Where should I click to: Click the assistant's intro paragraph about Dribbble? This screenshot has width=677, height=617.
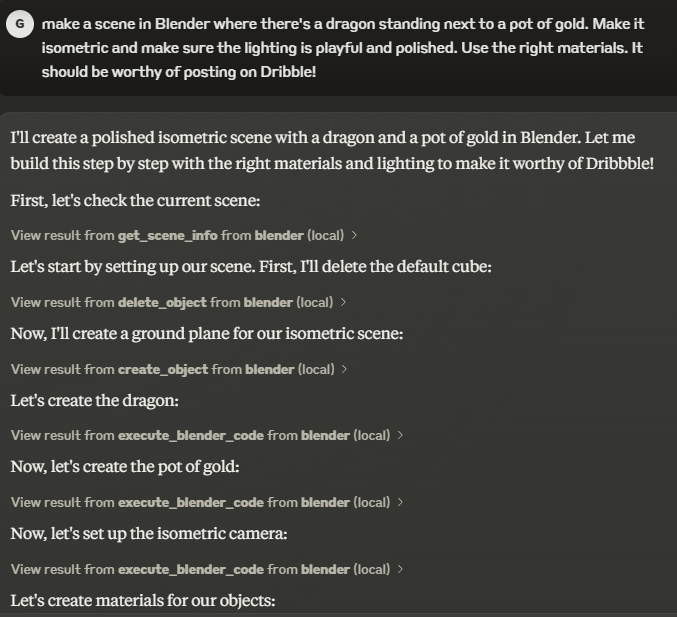[331, 150]
